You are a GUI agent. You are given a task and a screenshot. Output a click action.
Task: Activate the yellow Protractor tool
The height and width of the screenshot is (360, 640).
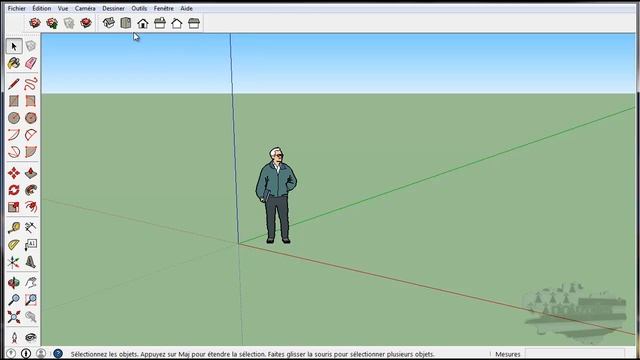tap(14, 245)
